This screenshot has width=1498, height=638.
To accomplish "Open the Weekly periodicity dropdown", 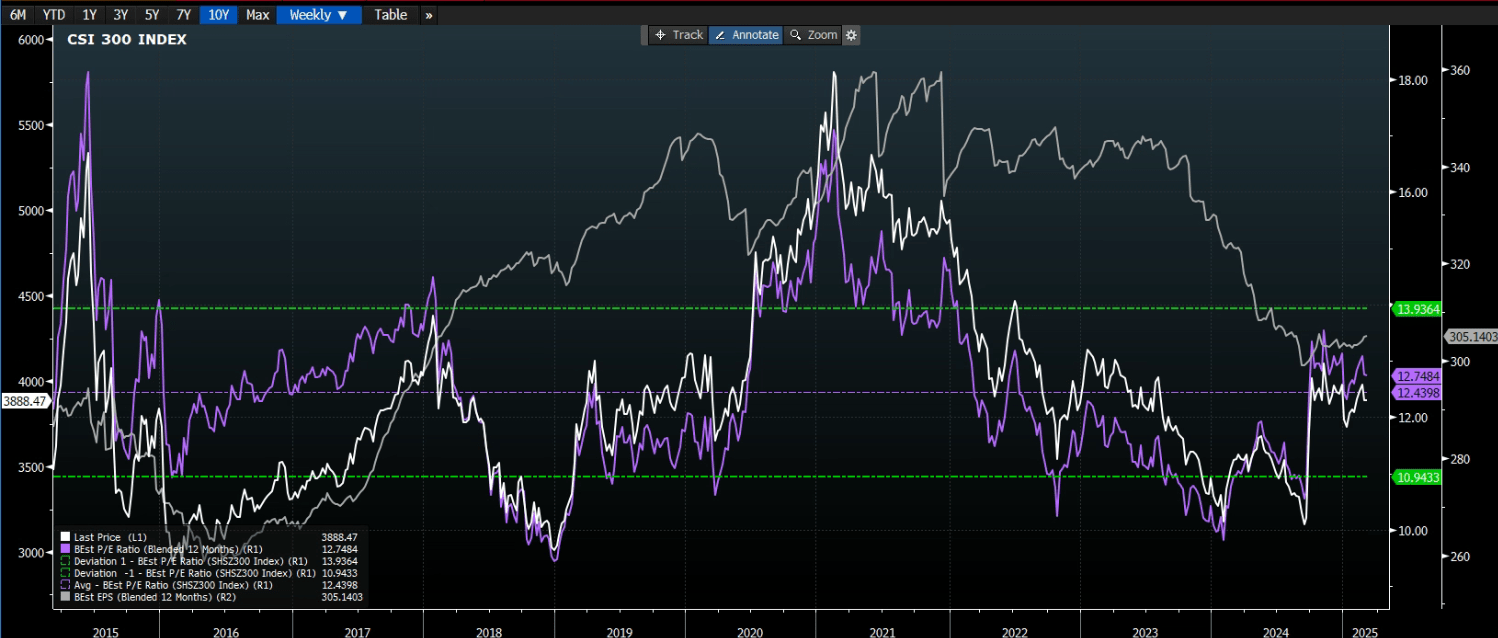I will 319,15.
